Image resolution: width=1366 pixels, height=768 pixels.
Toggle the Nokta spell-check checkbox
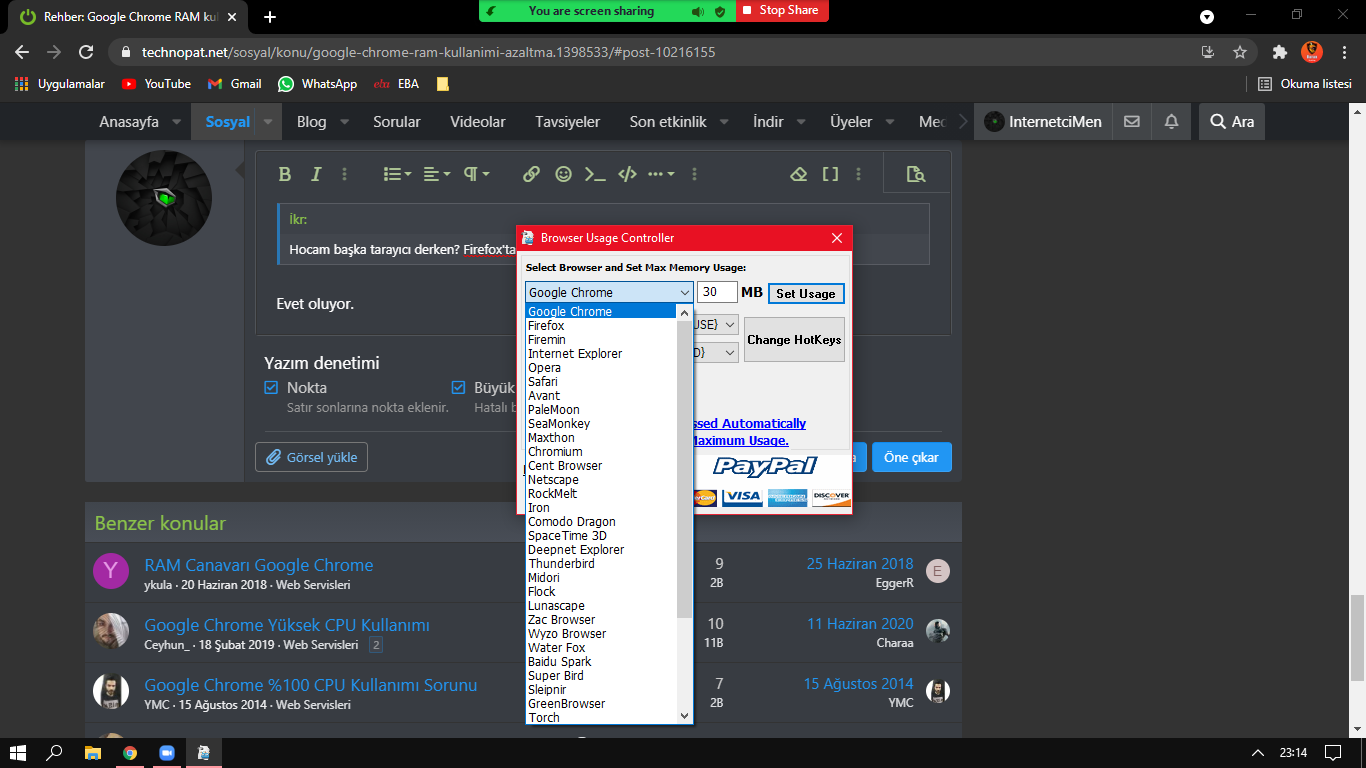point(271,387)
